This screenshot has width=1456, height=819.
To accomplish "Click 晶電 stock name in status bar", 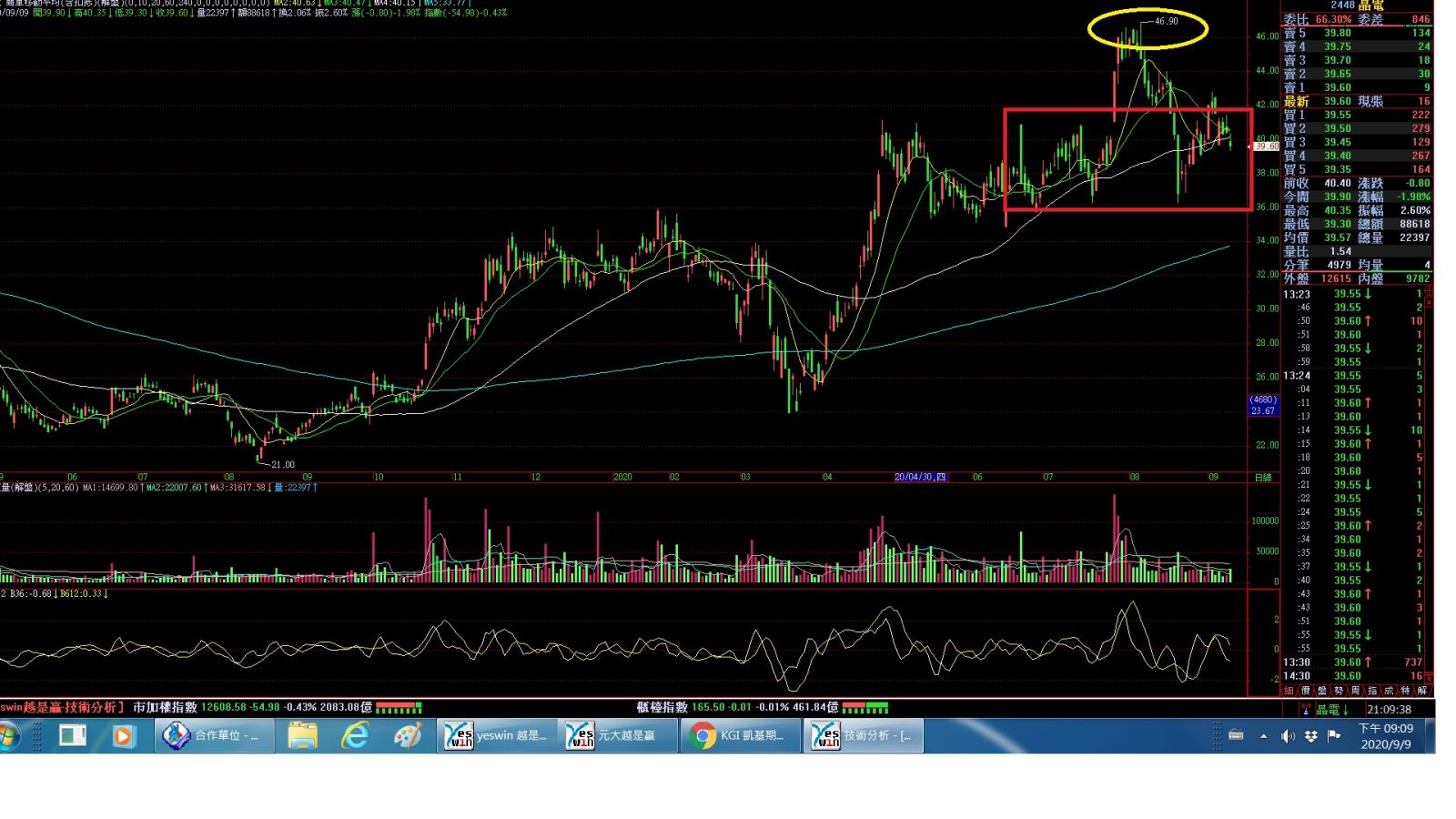I will click(x=1329, y=709).
